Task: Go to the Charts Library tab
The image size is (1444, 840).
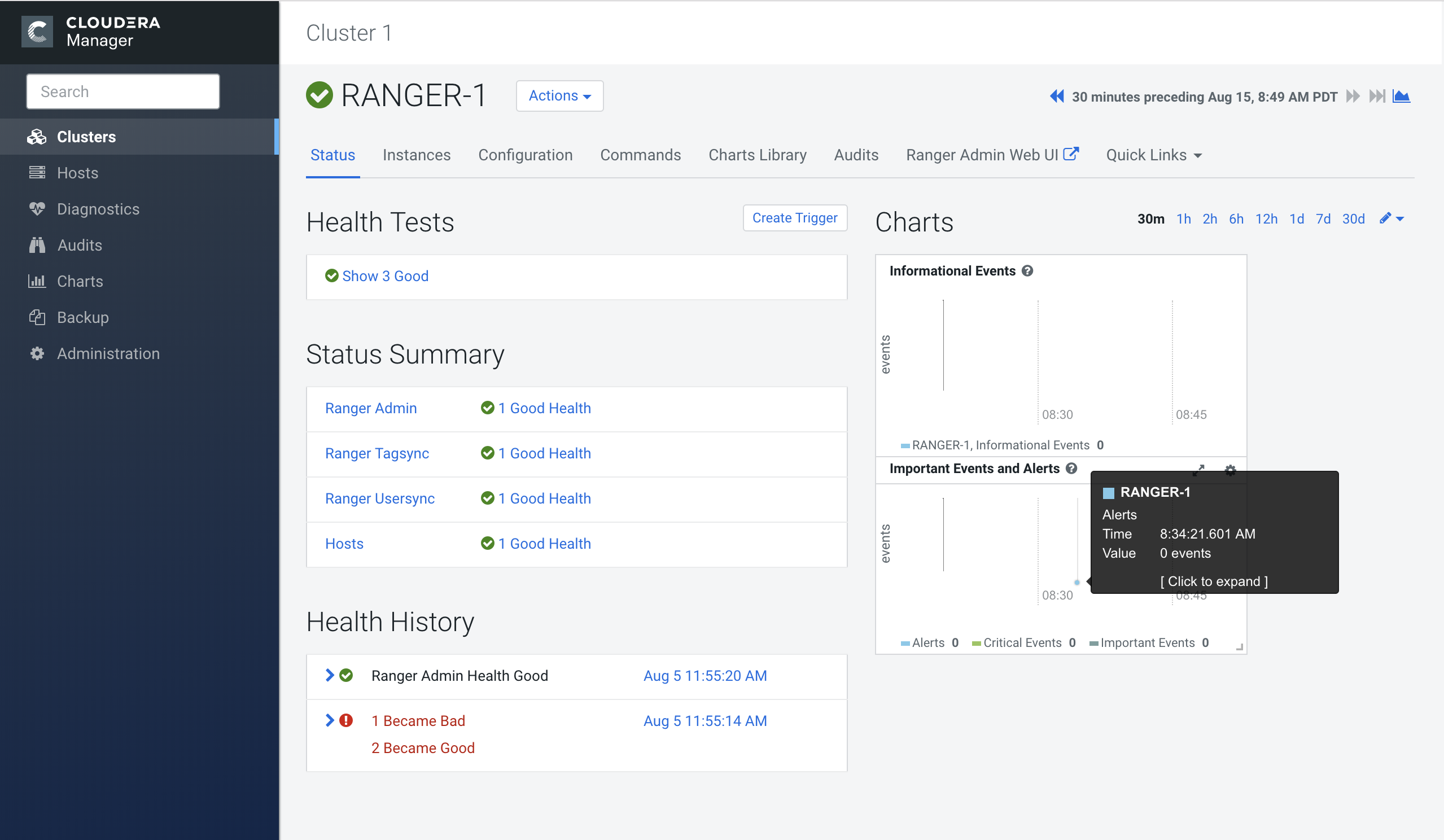Action: (757, 155)
